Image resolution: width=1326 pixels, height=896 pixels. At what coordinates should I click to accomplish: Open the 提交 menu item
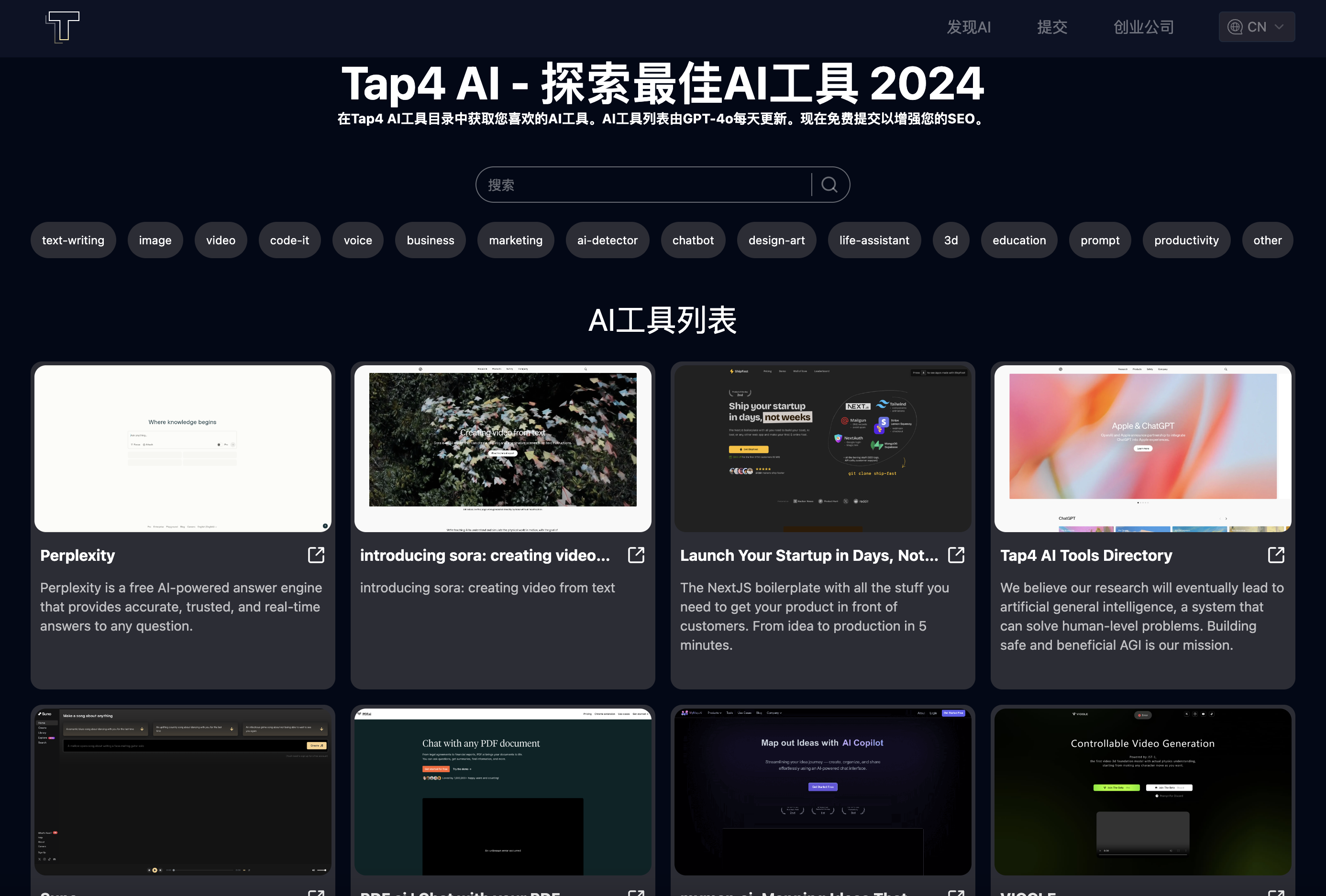(1051, 27)
